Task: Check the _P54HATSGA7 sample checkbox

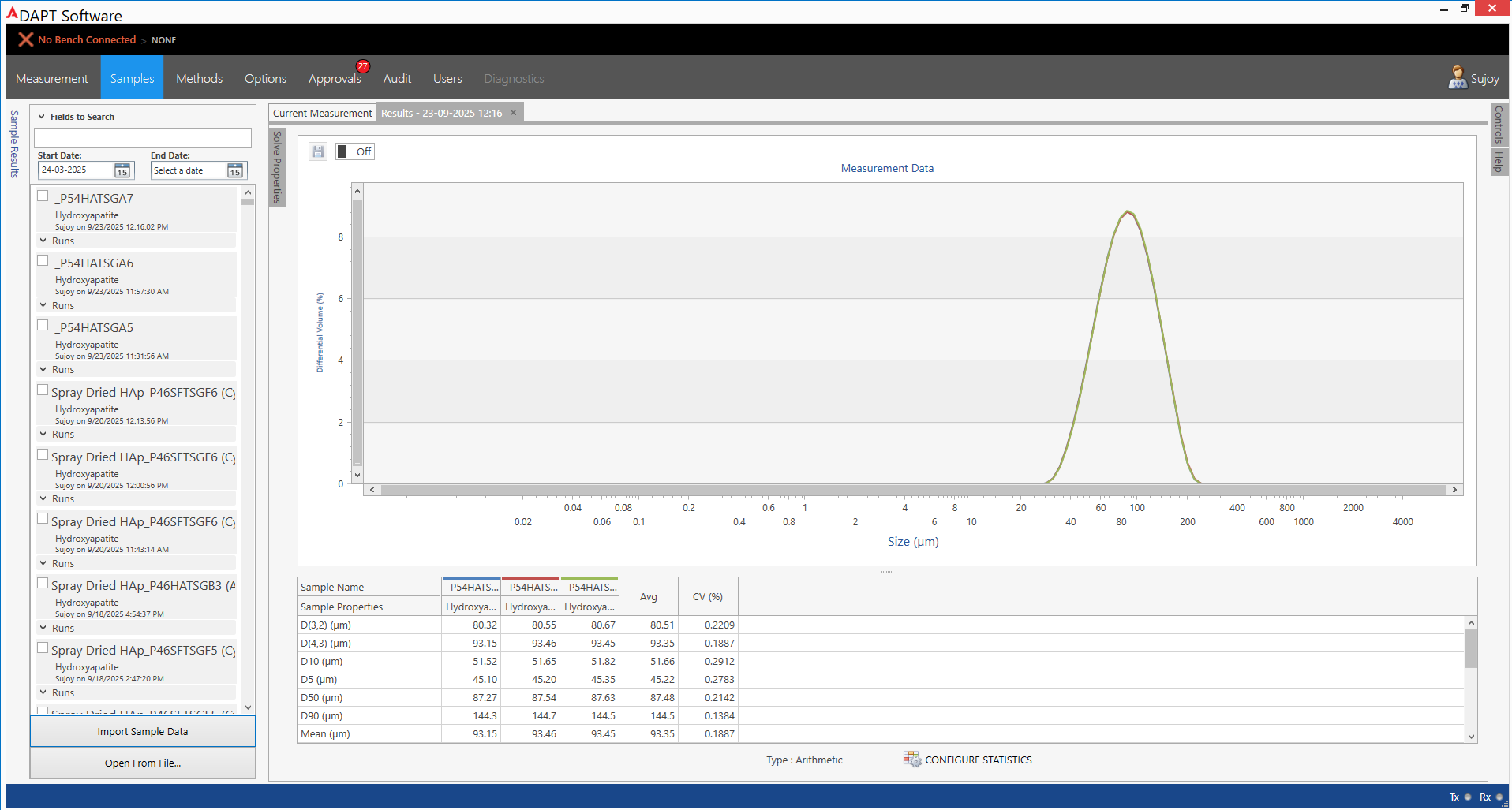Action: click(43, 196)
